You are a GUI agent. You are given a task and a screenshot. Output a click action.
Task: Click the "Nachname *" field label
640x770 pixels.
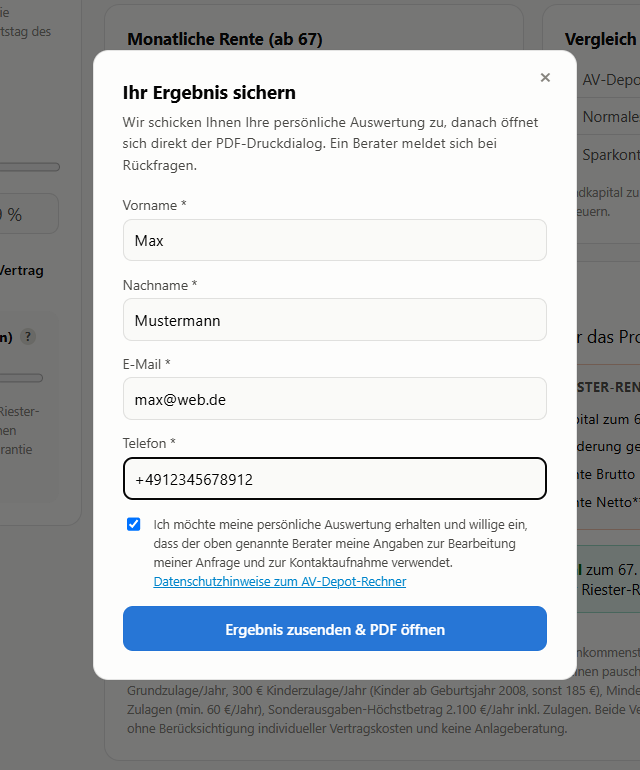160,285
